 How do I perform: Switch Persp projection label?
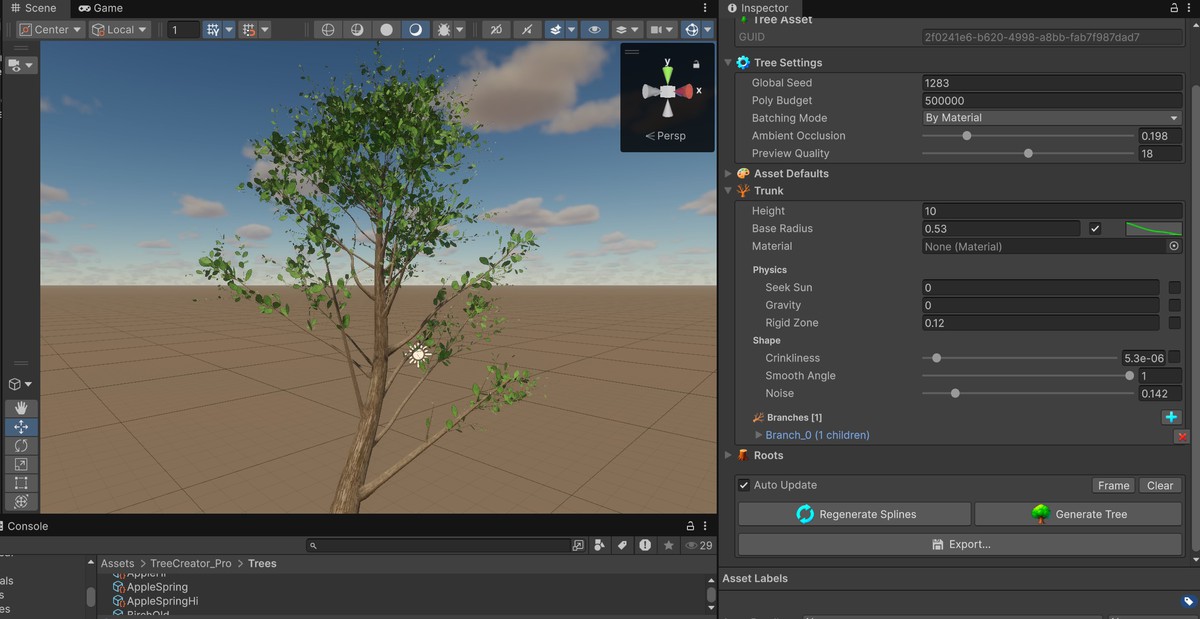666,135
